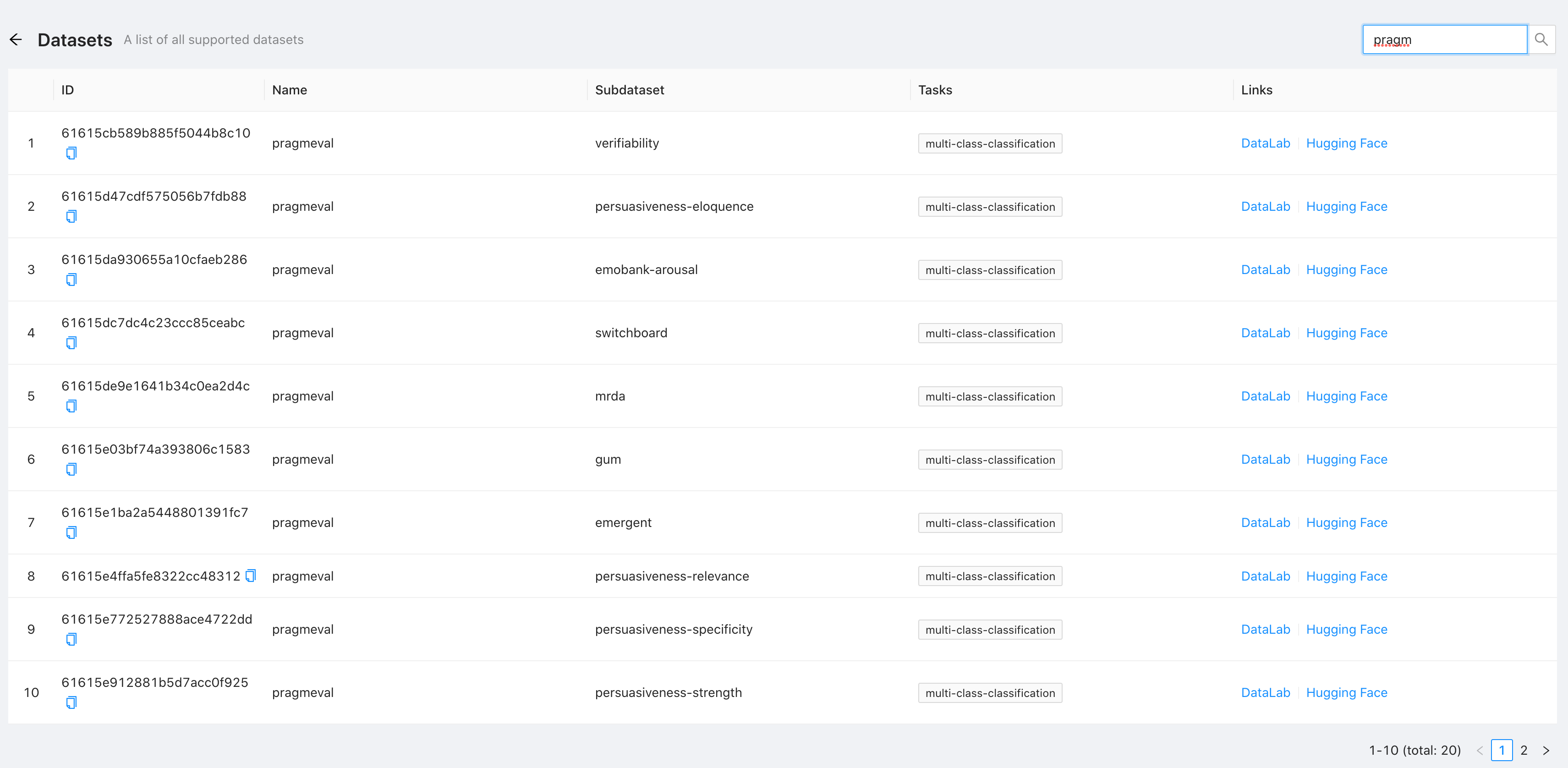Viewport: 1568px width, 768px height.
Task: Open DataLab link for gum row
Action: pos(1266,460)
